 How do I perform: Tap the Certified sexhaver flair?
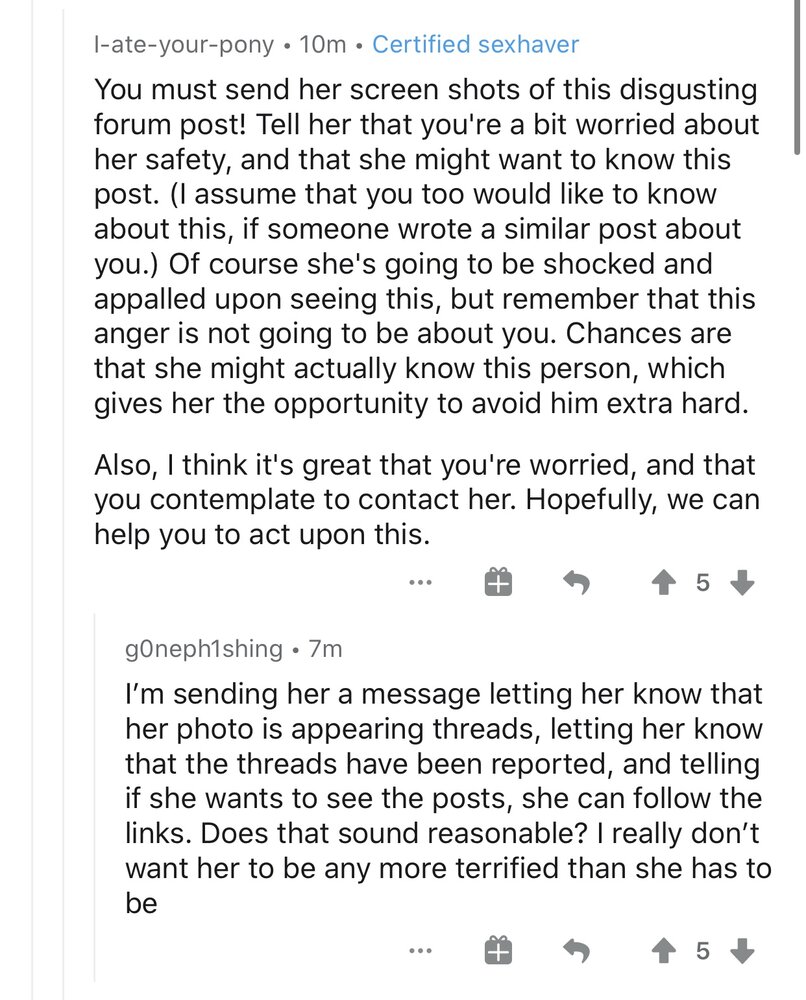(x=476, y=44)
